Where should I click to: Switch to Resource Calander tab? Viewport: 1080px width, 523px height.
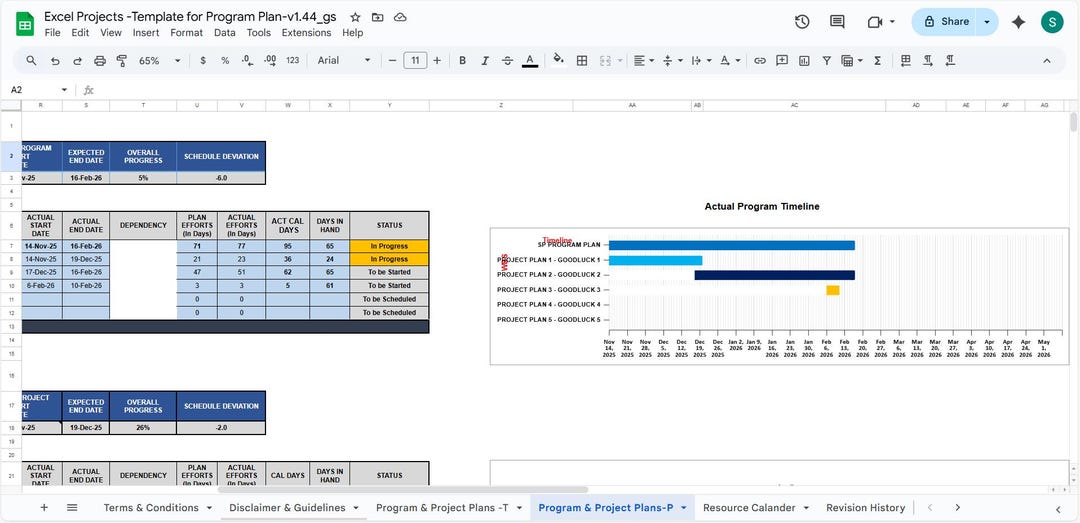(749, 508)
